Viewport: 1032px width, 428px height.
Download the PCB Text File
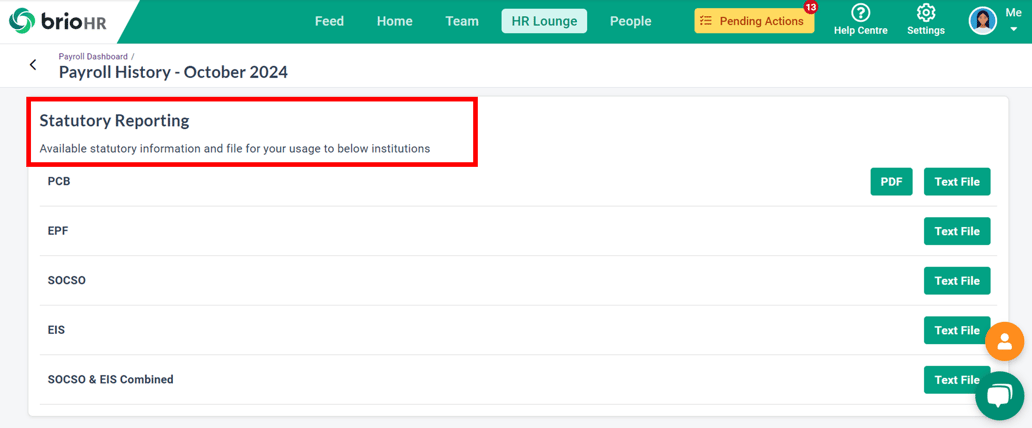point(956,182)
